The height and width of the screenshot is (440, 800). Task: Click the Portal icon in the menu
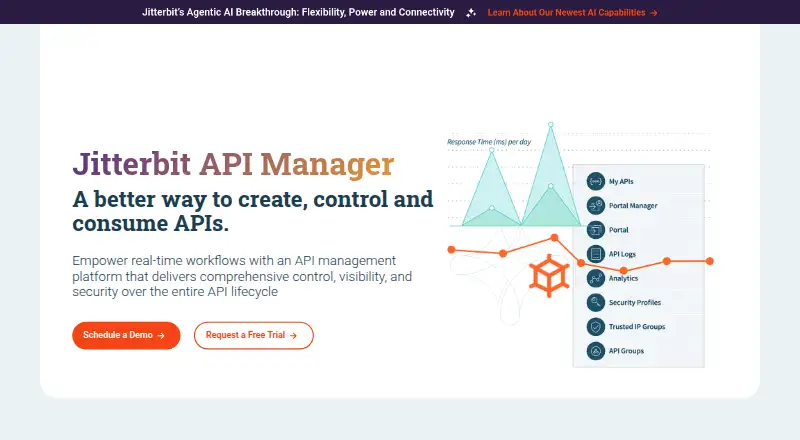[x=595, y=230]
